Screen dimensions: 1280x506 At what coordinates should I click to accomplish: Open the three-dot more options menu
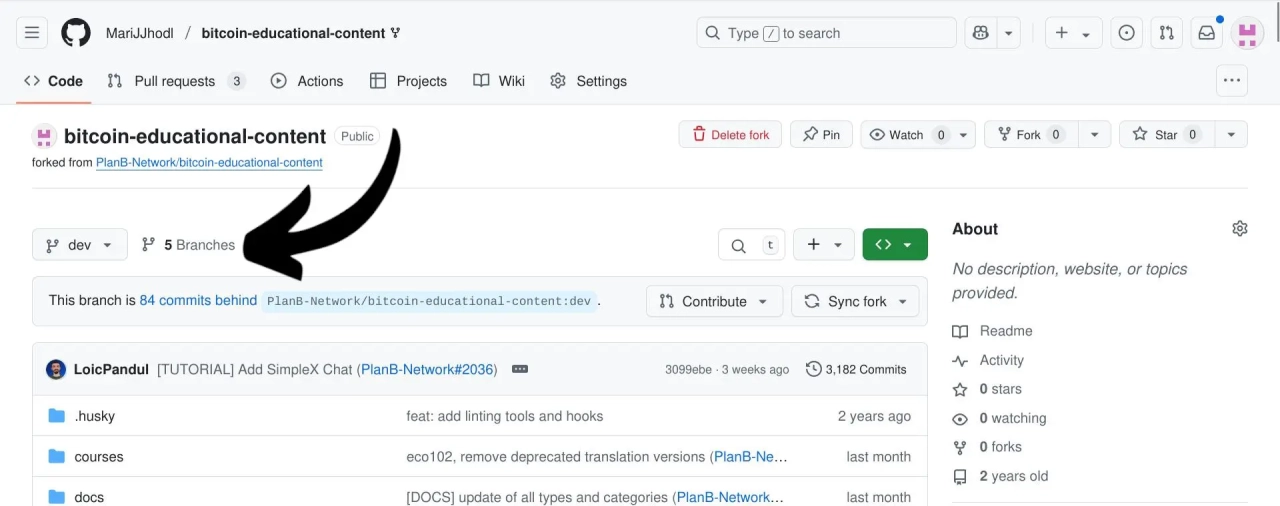pyautogui.click(x=1231, y=81)
